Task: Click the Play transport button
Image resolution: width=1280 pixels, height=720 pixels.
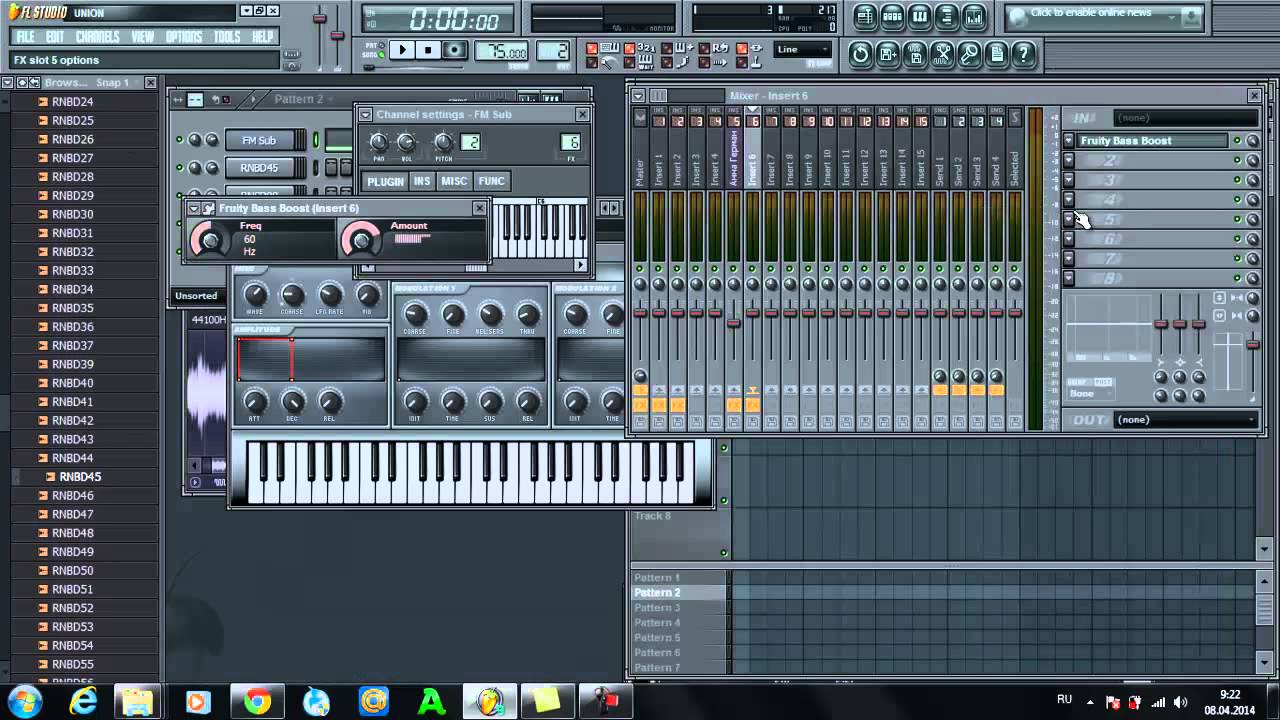Action: point(402,50)
